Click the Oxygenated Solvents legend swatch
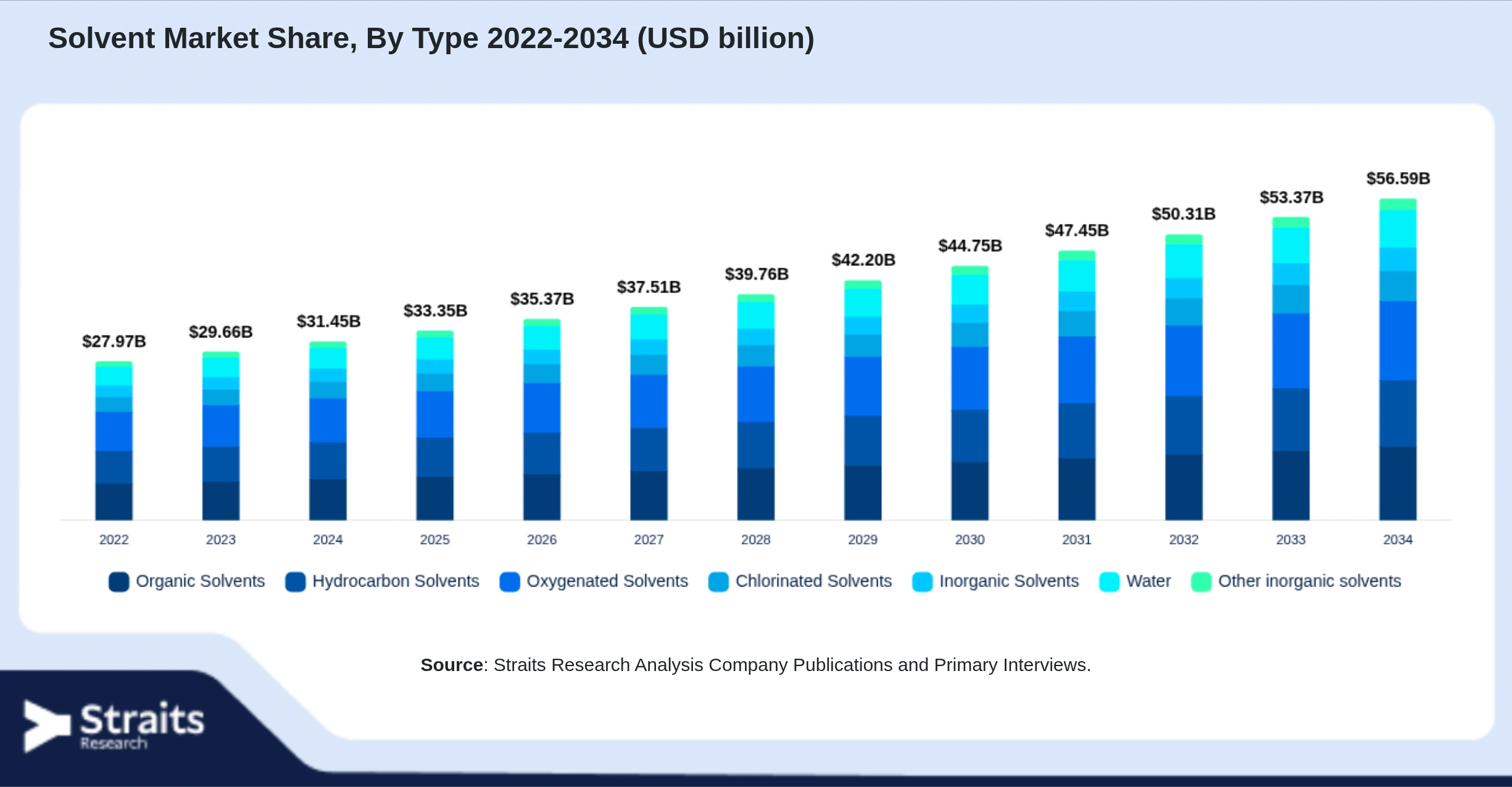The image size is (1512, 787). [510, 582]
